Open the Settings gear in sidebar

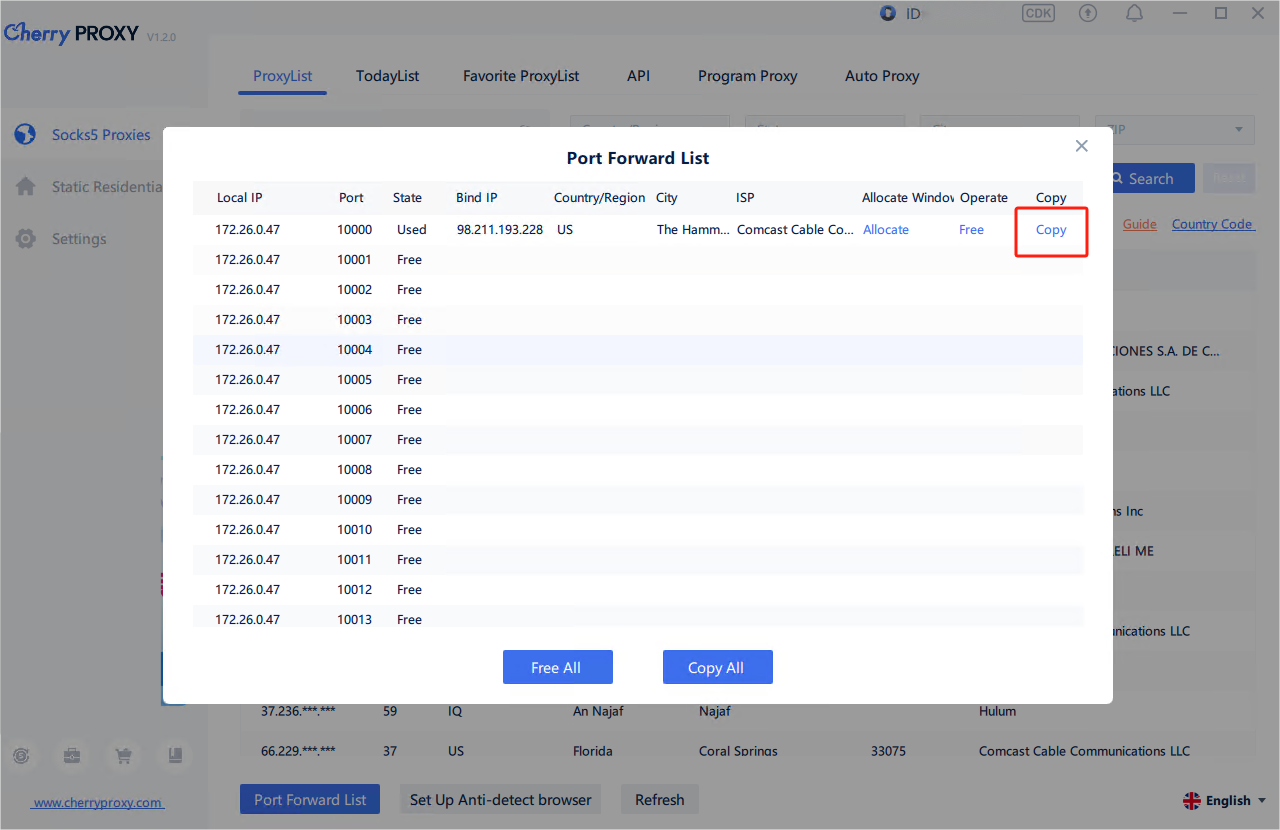(25, 239)
